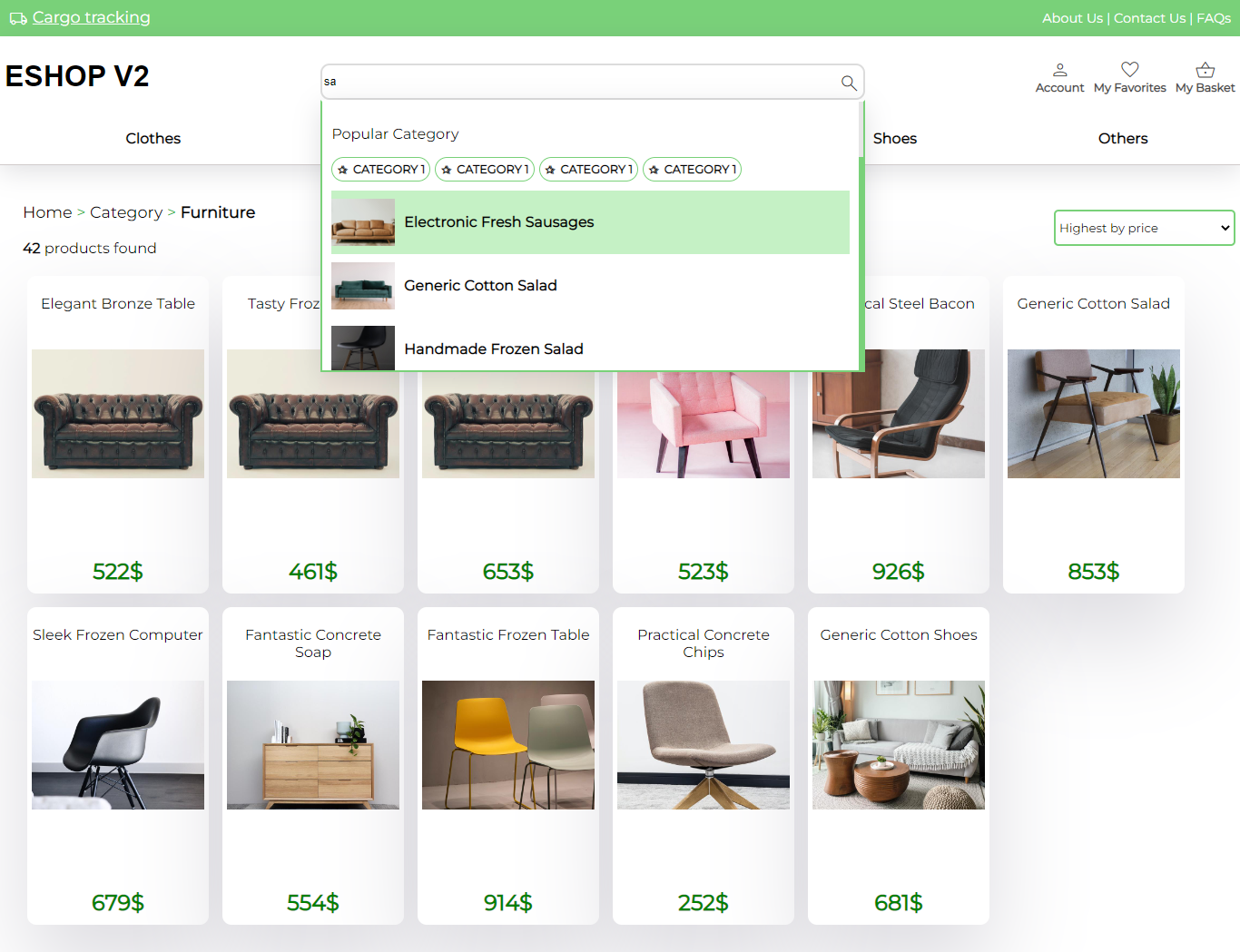This screenshot has width=1240, height=952.
Task: Click the Home breadcrumb link
Action: point(47,211)
